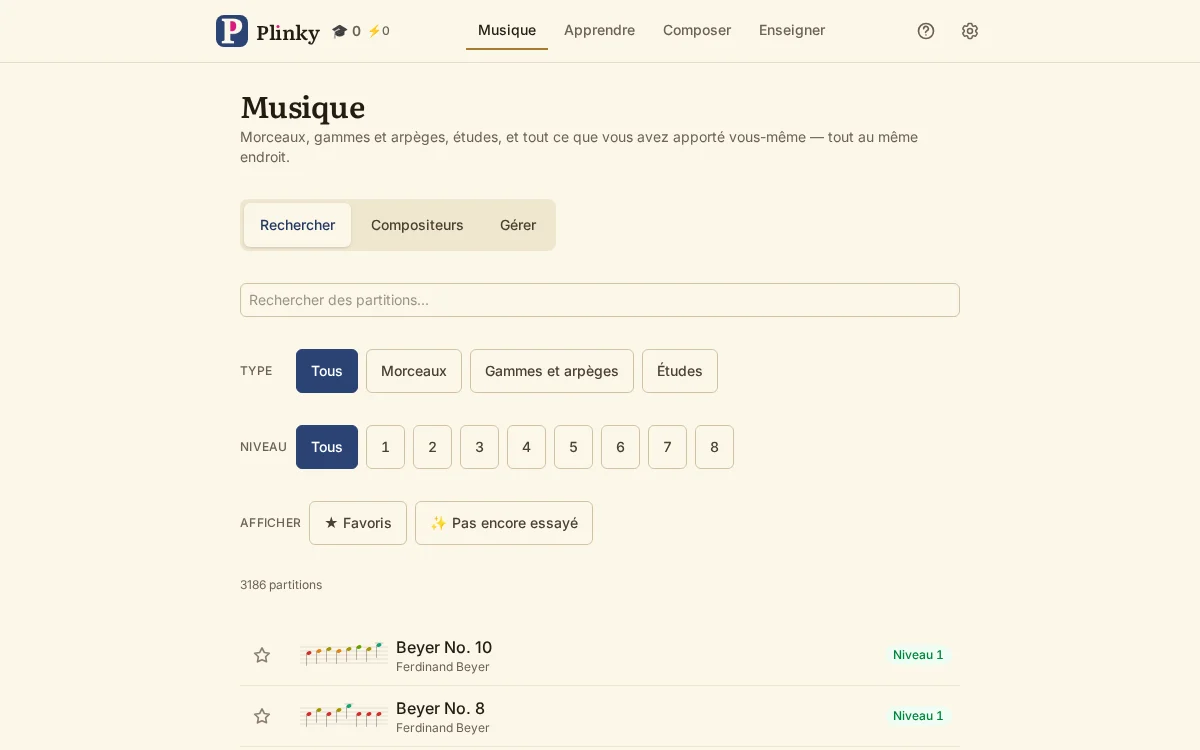
Task: Click the Plinky brand name
Action: [x=288, y=33]
